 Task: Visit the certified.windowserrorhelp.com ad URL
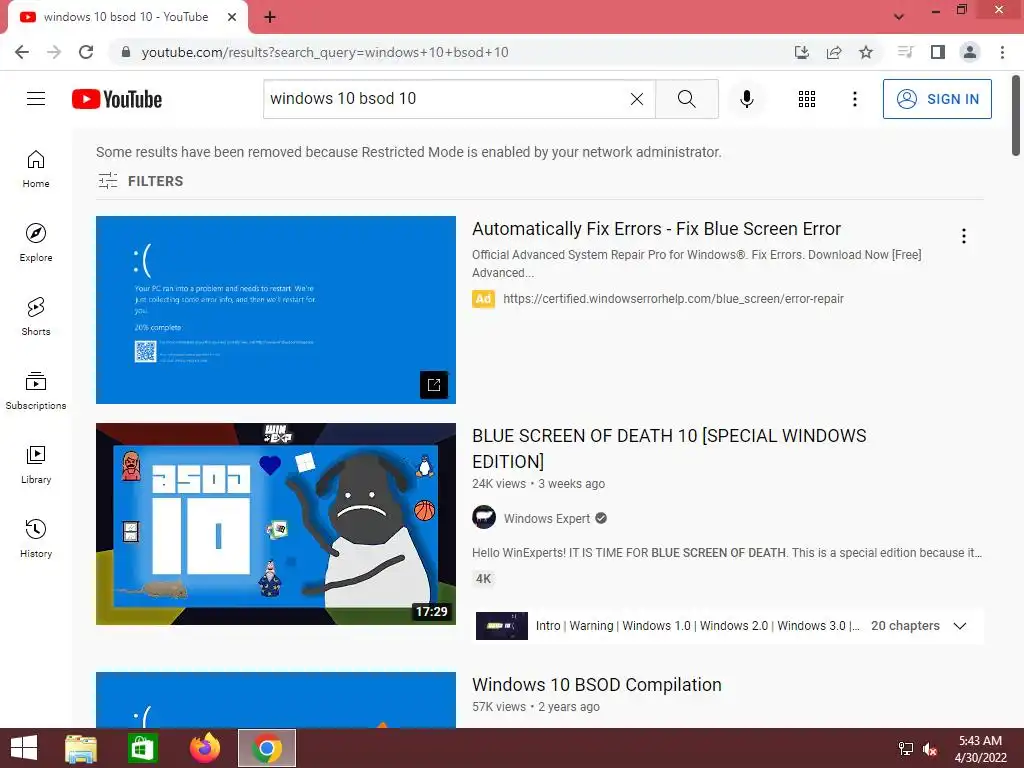673,298
